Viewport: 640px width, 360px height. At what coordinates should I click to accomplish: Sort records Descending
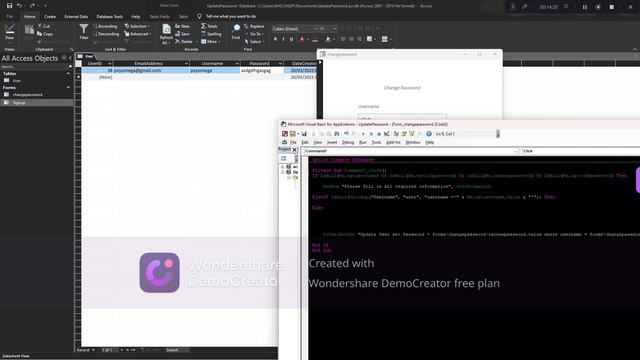[x=106, y=34]
